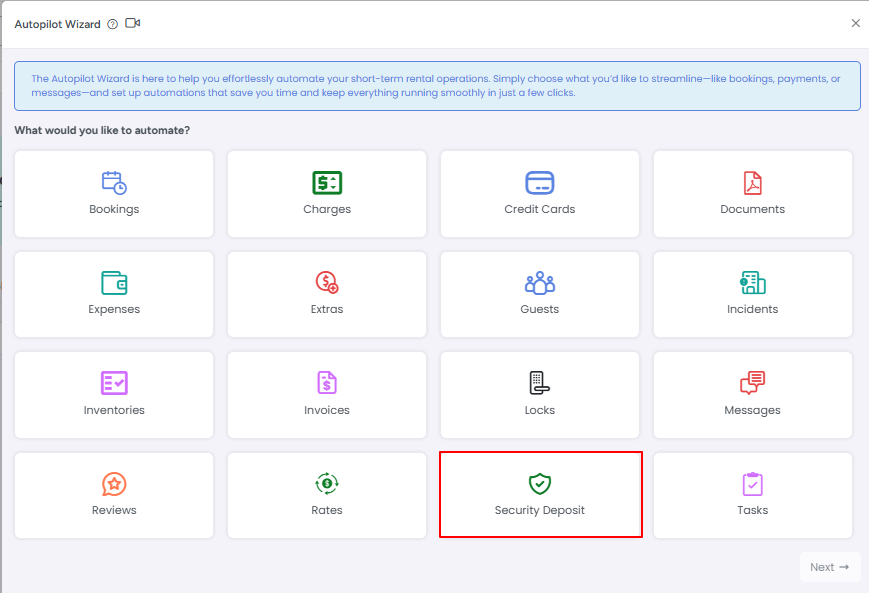Click the 'What would you like to automate?' heading

pos(102,130)
